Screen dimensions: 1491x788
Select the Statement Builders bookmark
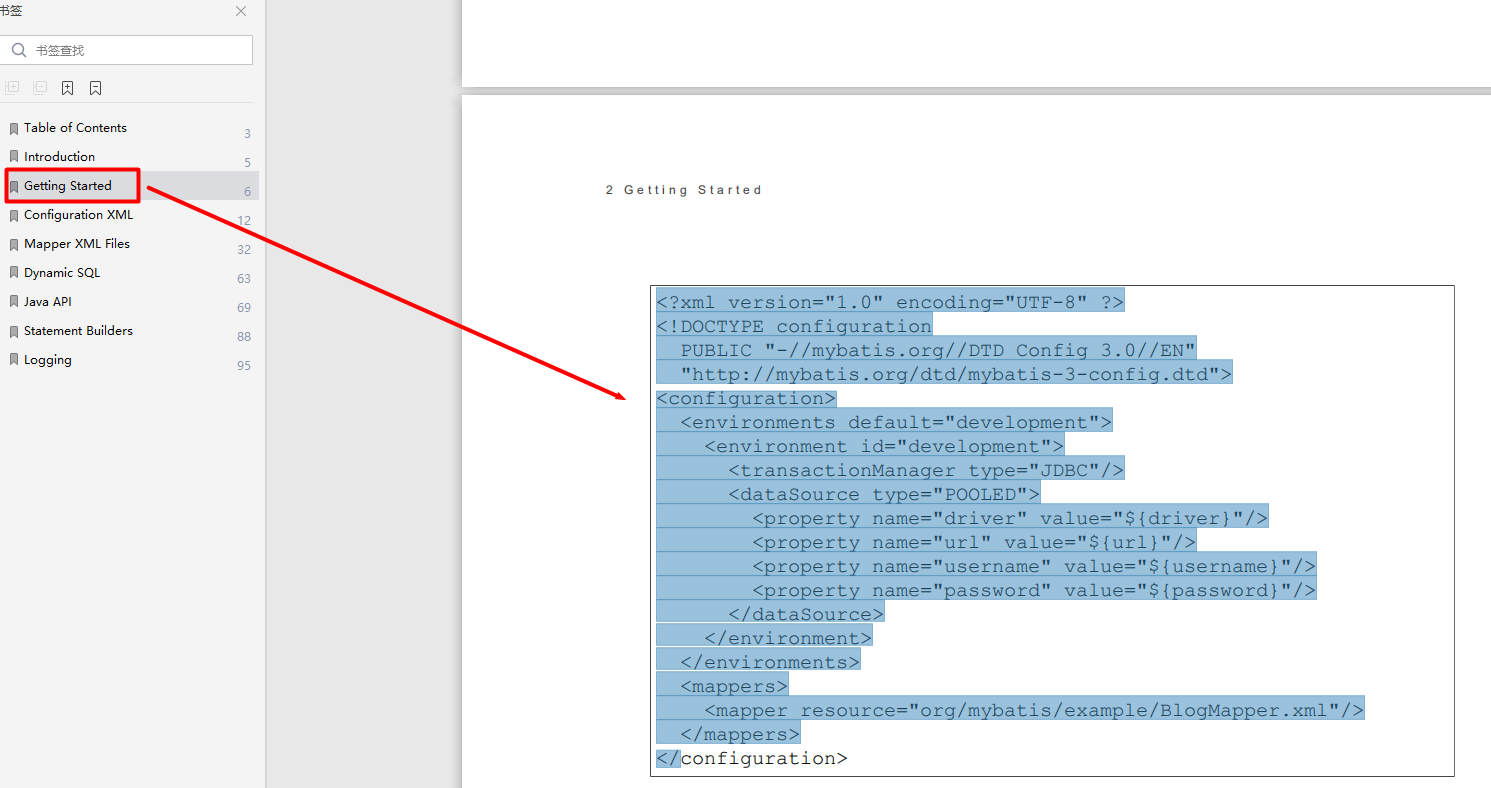coord(78,331)
